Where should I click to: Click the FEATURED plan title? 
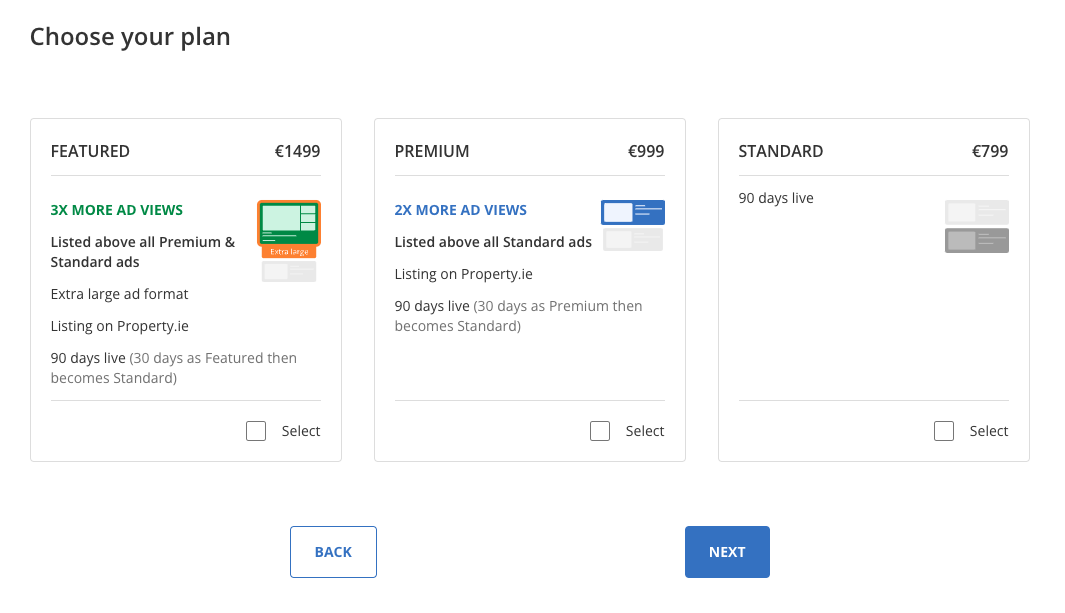(90, 151)
